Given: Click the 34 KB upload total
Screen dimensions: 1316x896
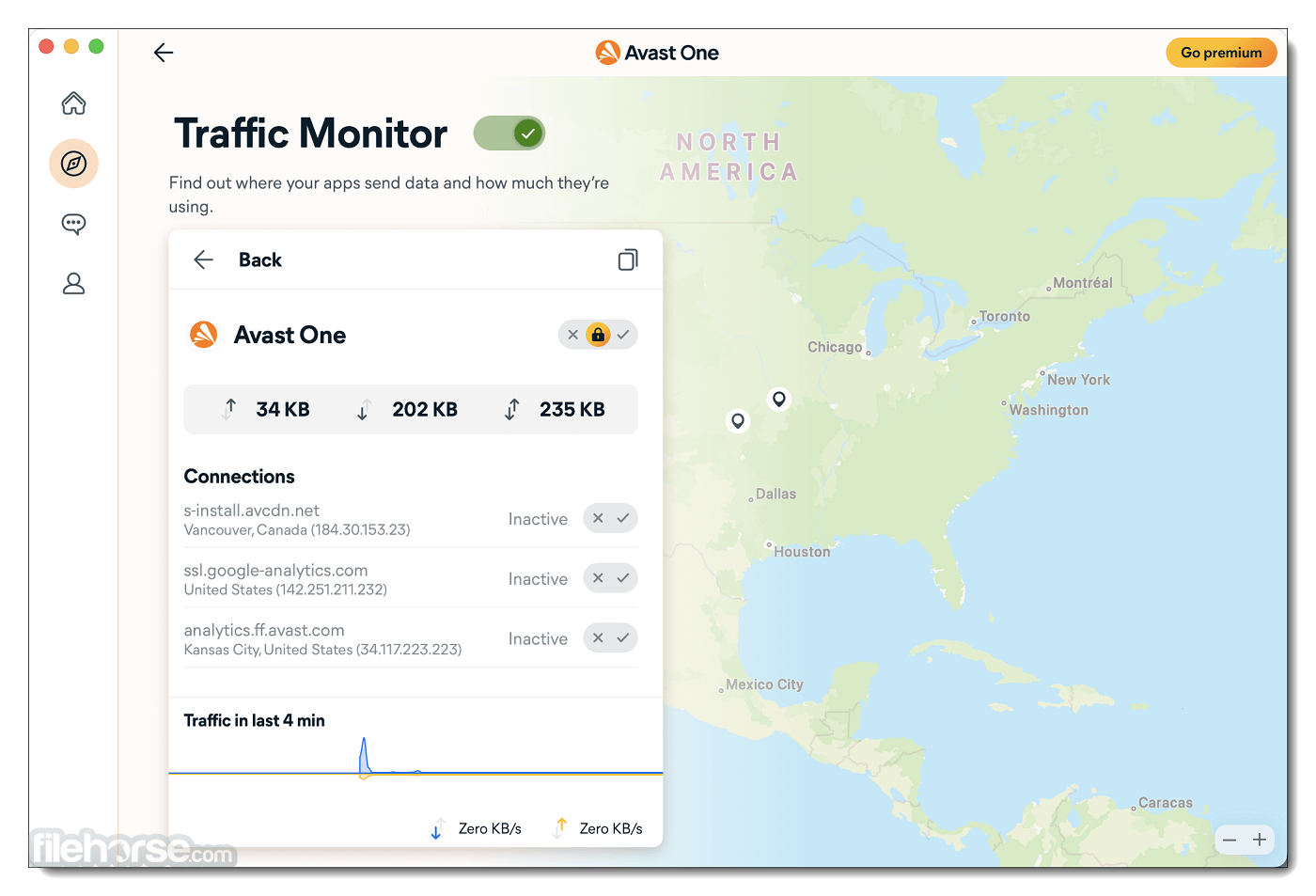Looking at the screenshot, I should tap(283, 409).
